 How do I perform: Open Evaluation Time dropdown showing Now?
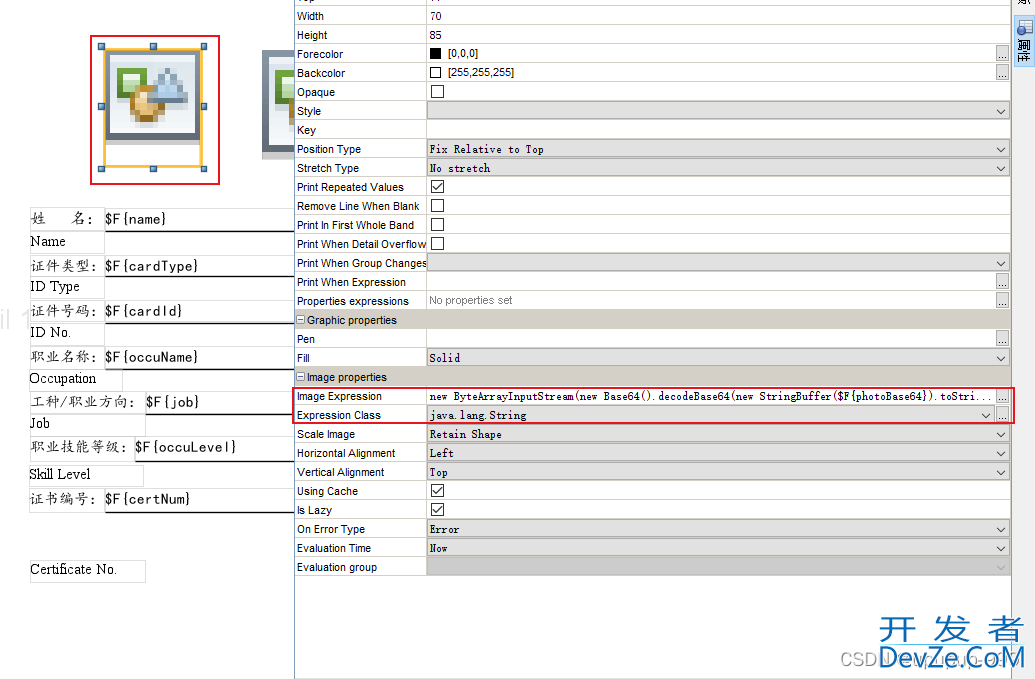tap(718, 548)
